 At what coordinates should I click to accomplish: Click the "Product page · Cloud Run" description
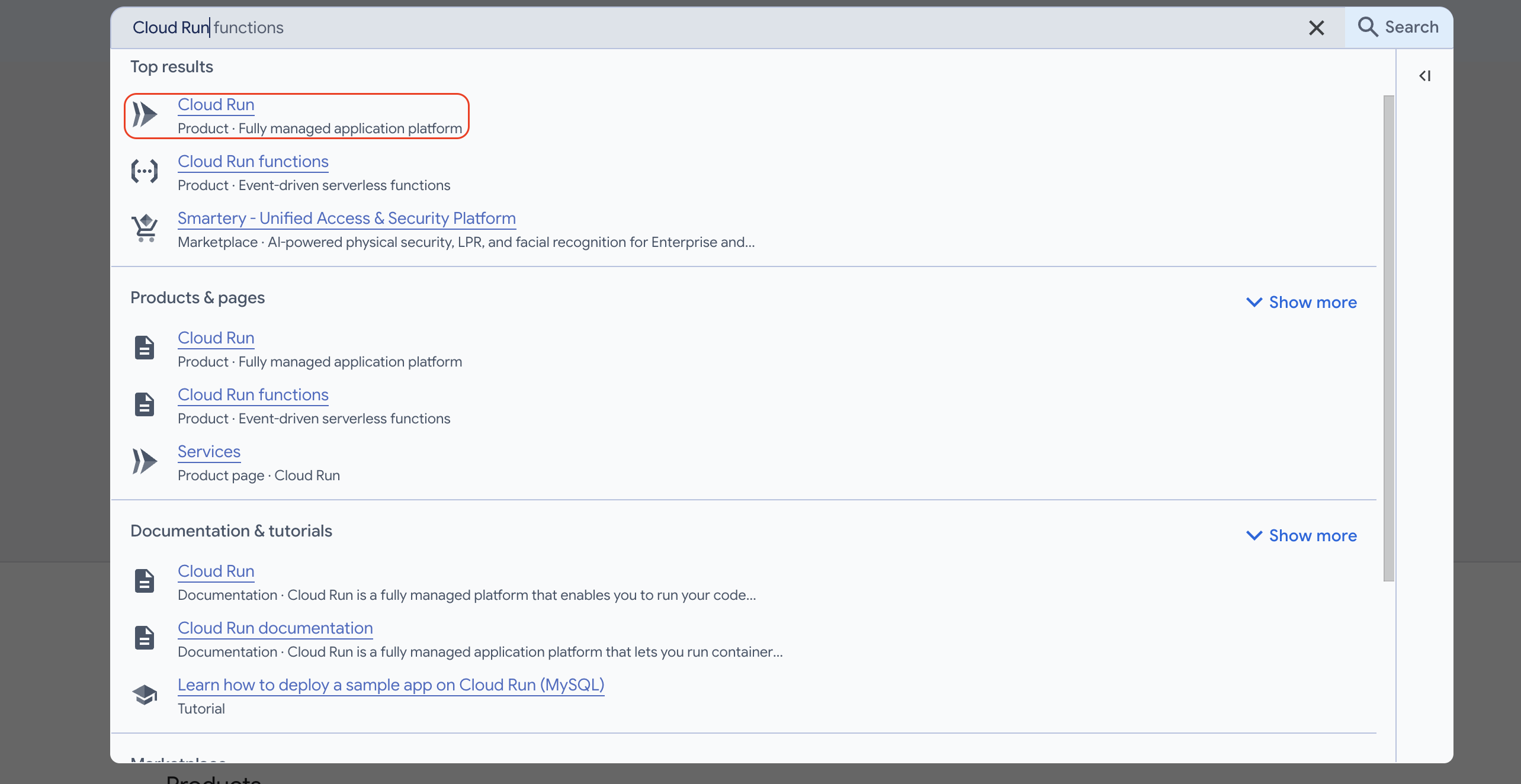[x=259, y=475]
